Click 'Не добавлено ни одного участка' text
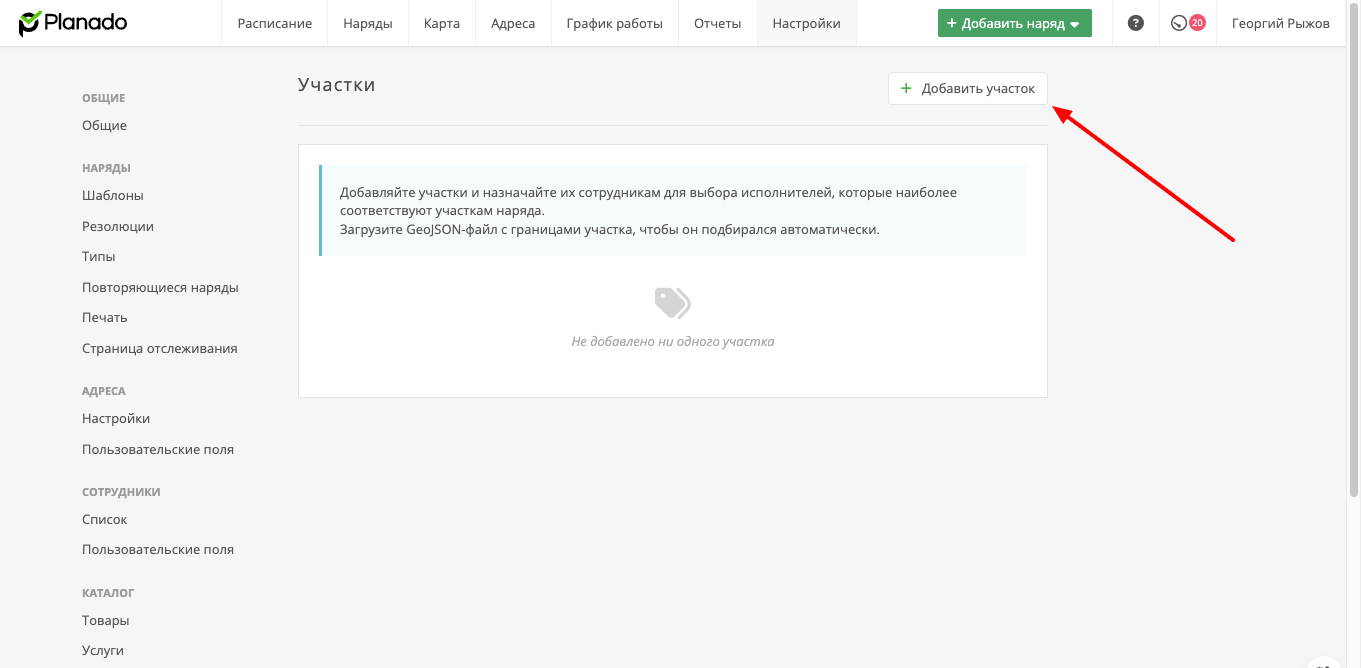Image resolution: width=1361 pixels, height=668 pixels. (673, 342)
